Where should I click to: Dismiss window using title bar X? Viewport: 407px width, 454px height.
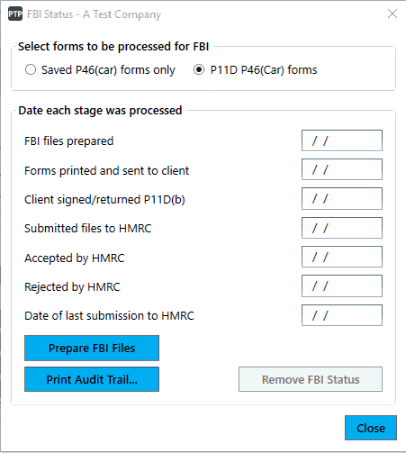tap(392, 14)
